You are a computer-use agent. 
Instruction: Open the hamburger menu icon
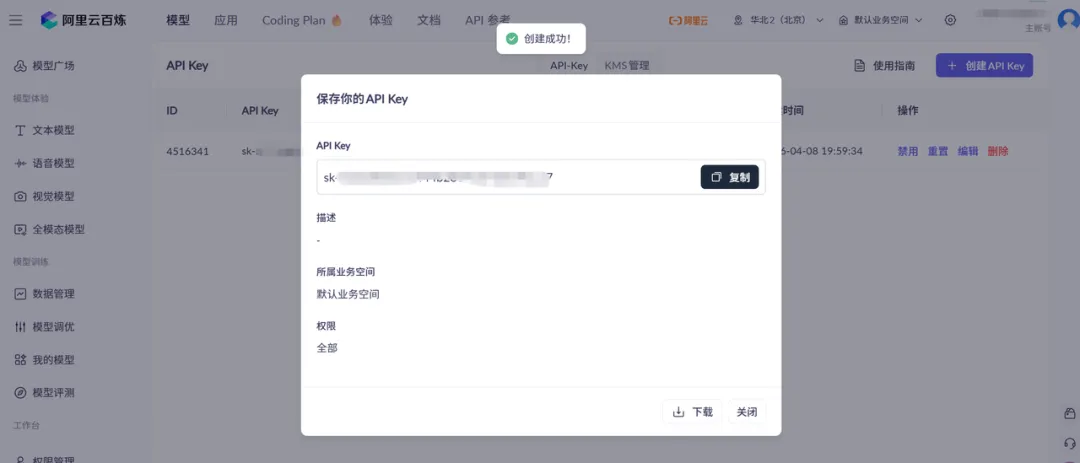pos(16,20)
